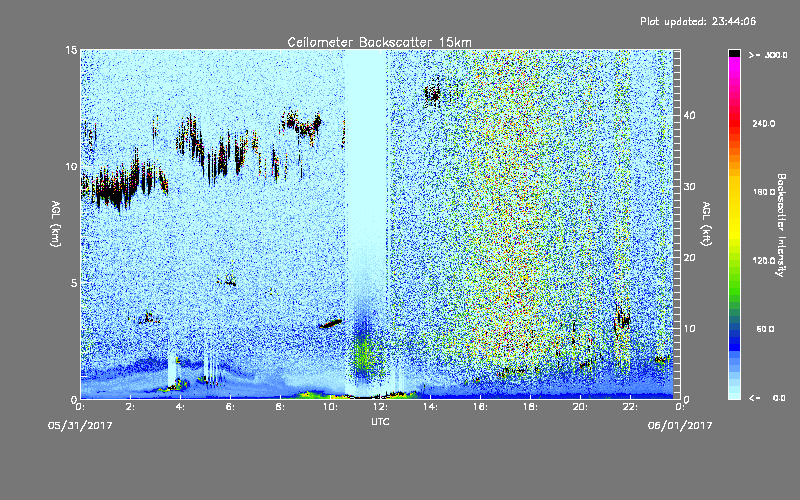Click the black cloud patch near 21:40 UTC, 3.5 km

pyautogui.click(x=622, y=318)
